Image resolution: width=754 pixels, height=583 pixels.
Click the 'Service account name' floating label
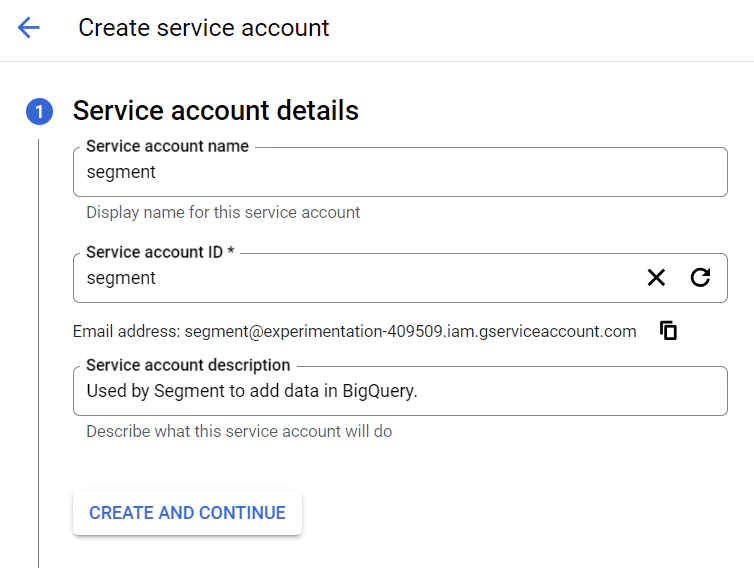click(167, 146)
